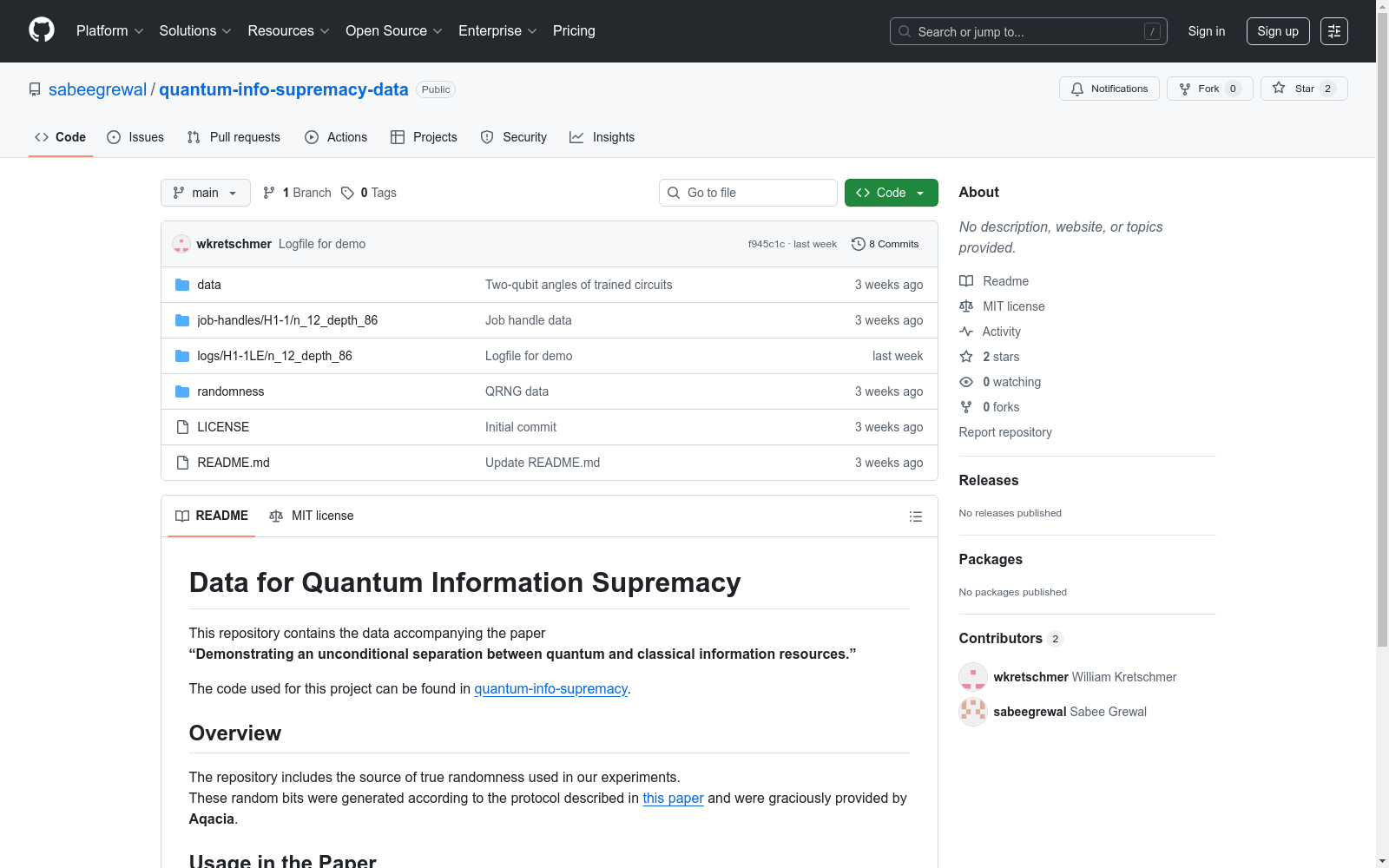Screen dimensions: 1389x868
Task: Switch to the Insights tab
Action: tap(602, 137)
